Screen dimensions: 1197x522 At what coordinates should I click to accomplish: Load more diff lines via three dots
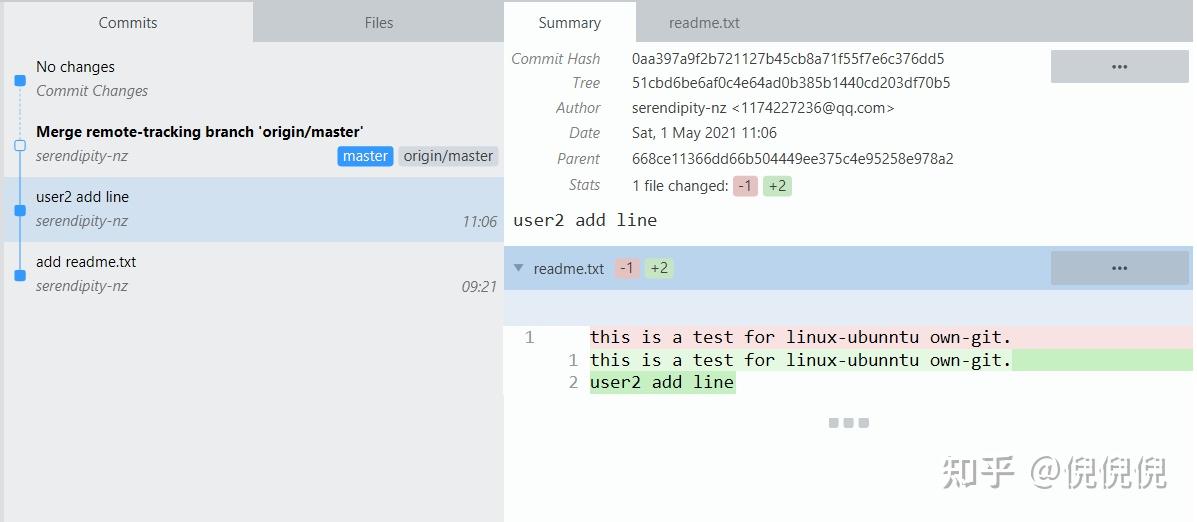coord(848,423)
